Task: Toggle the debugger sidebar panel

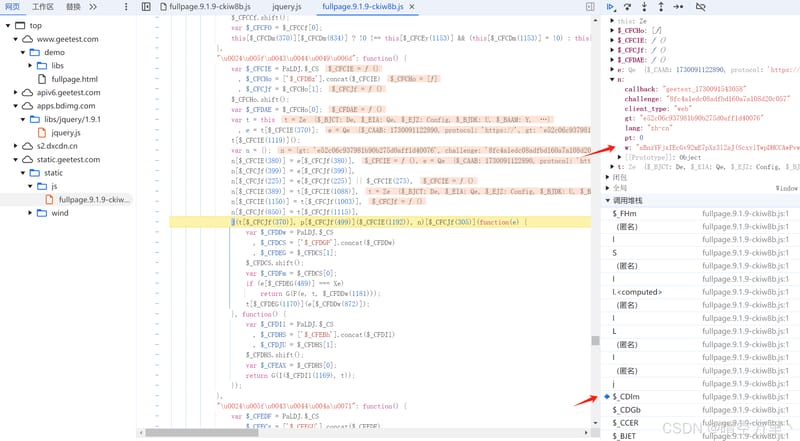Action: (590, 7)
